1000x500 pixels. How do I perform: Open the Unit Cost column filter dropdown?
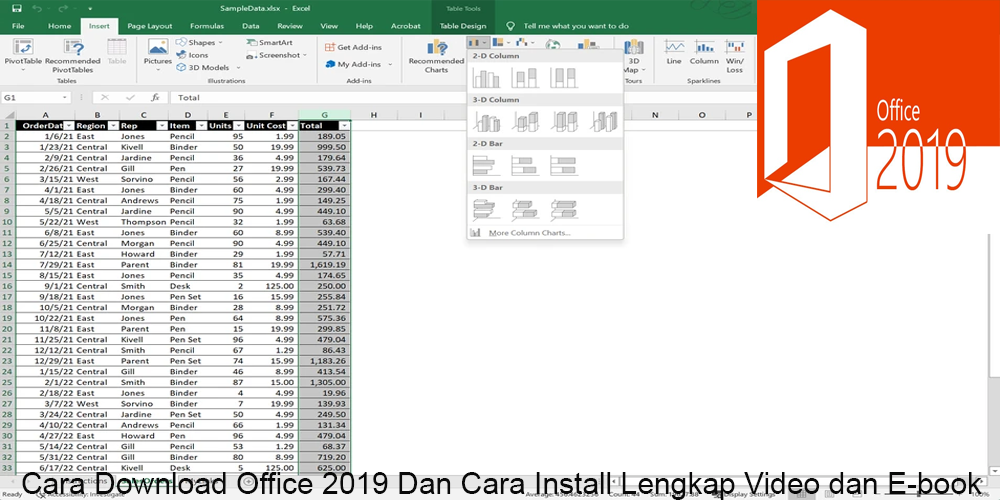(x=293, y=126)
